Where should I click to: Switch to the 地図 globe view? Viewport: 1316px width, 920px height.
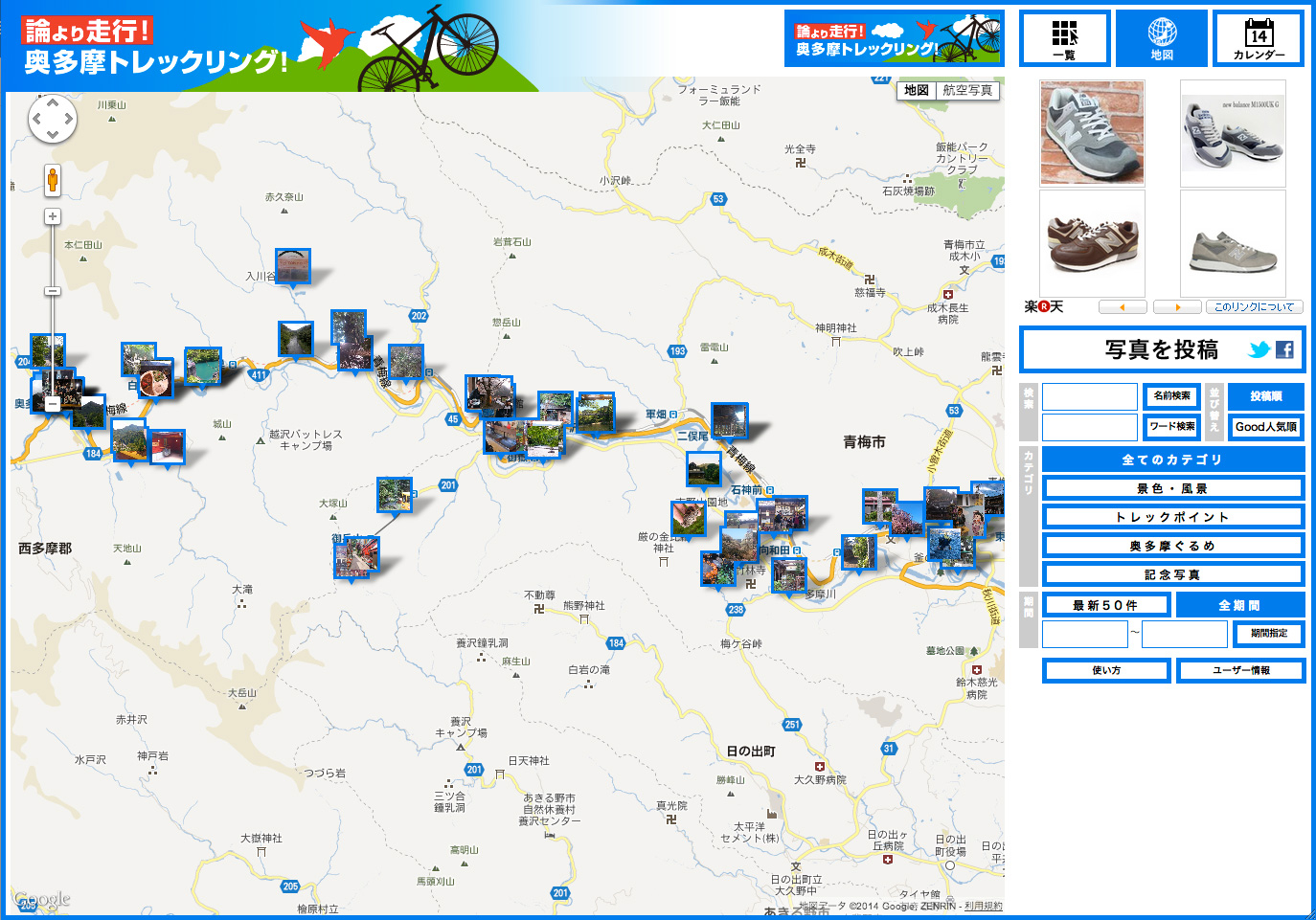1162,38
